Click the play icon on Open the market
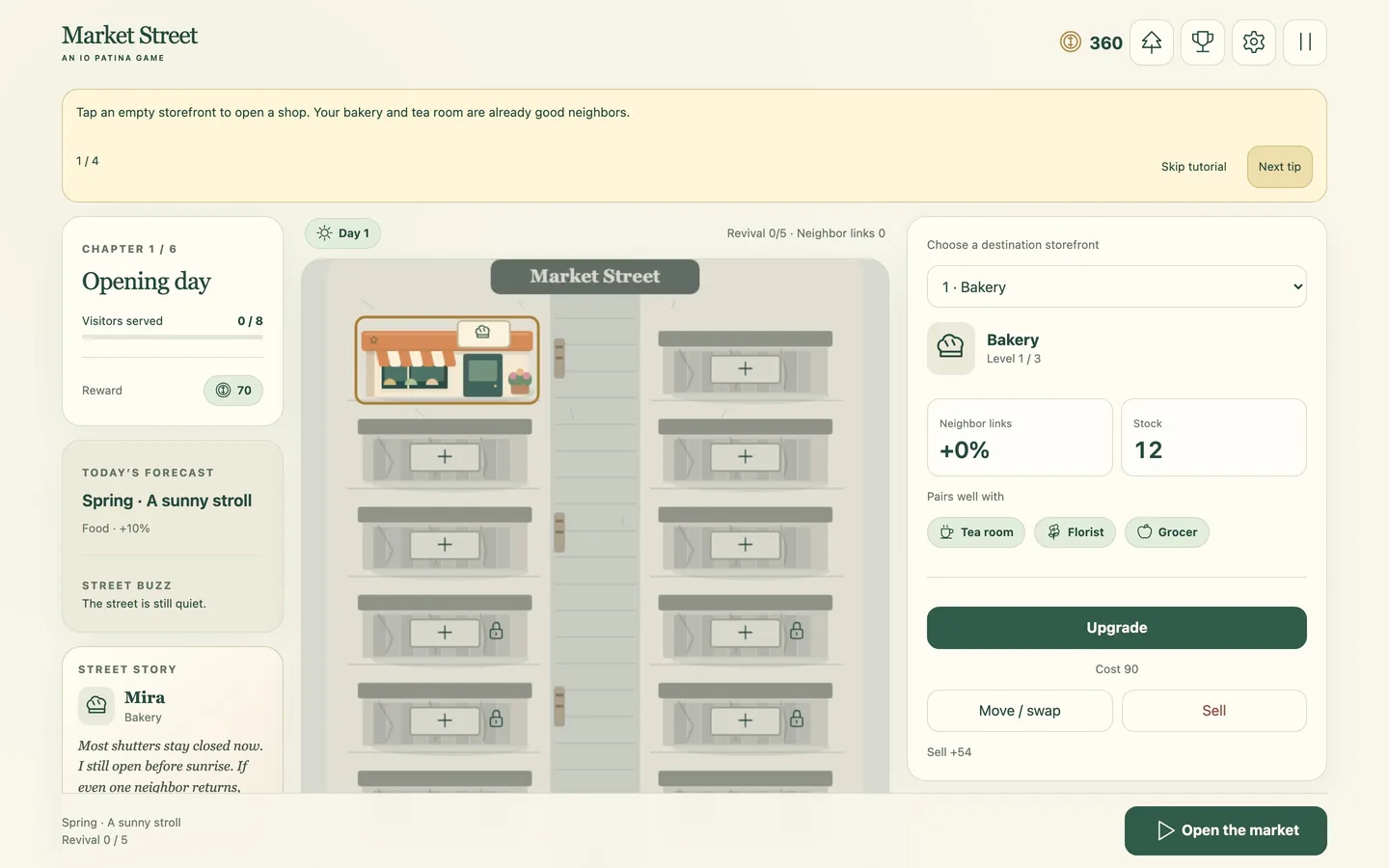 tap(1165, 830)
